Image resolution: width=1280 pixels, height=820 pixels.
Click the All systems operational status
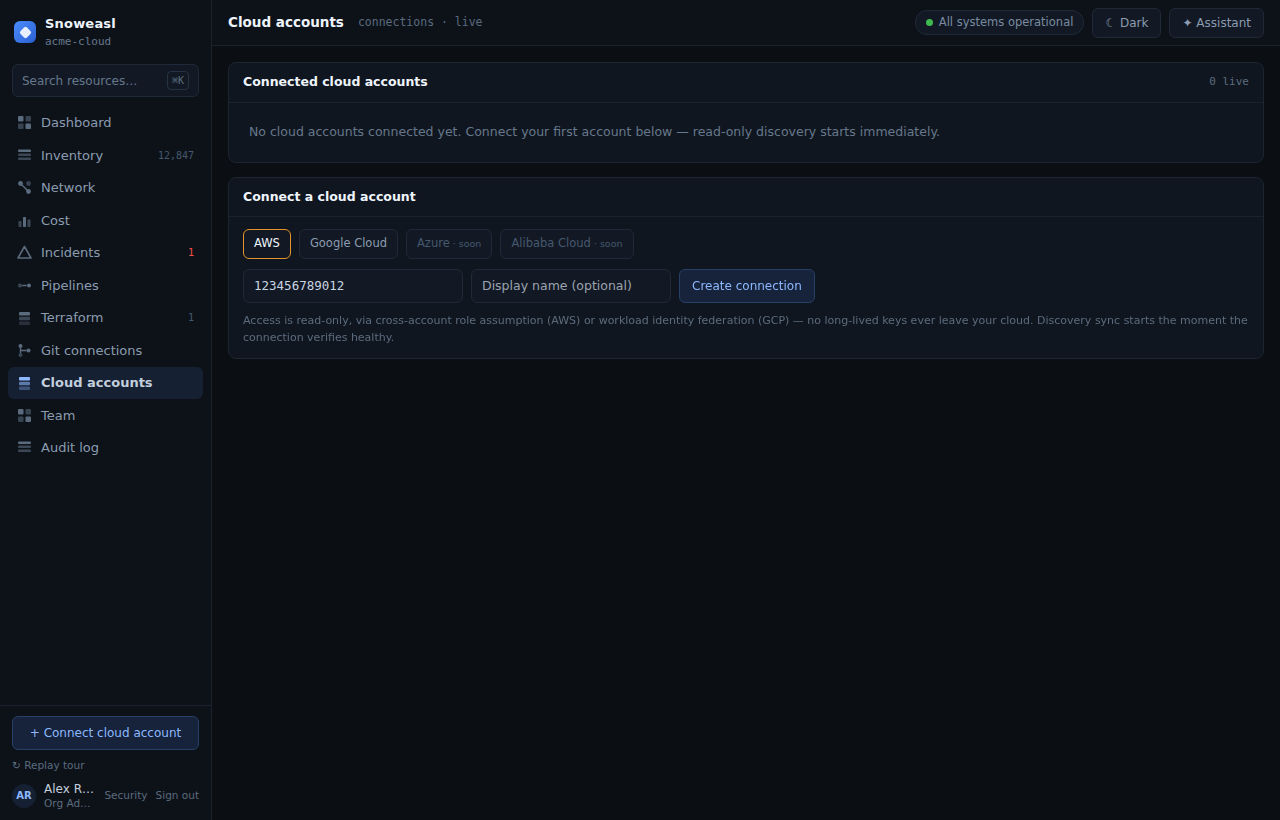tap(999, 22)
